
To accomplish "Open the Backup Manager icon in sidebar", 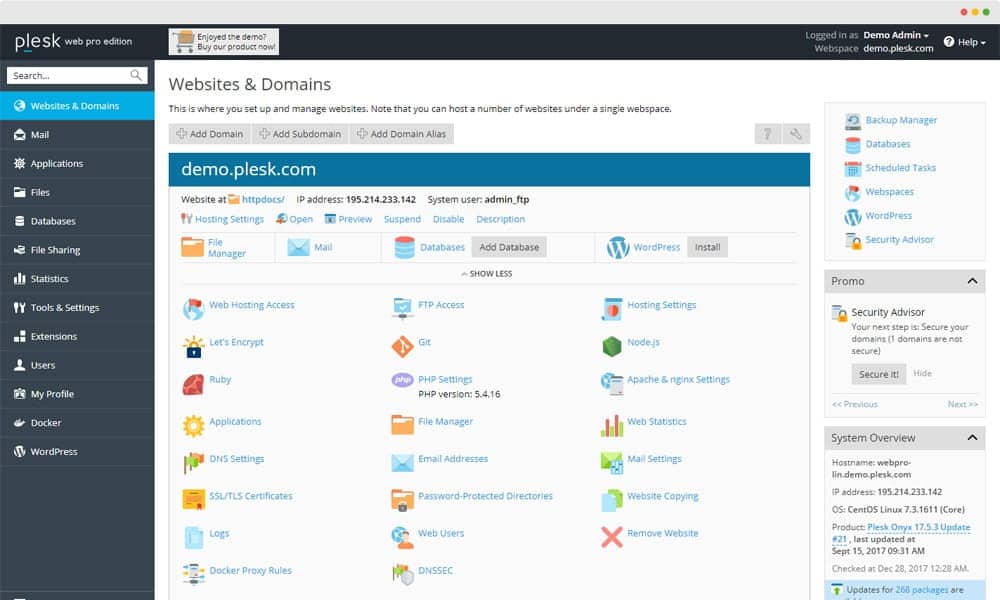I will 852,121.
